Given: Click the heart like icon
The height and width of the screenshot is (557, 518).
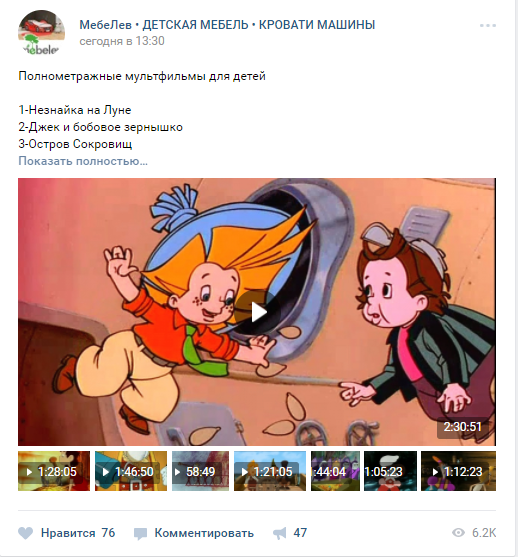Looking at the screenshot, I should click(26, 533).
